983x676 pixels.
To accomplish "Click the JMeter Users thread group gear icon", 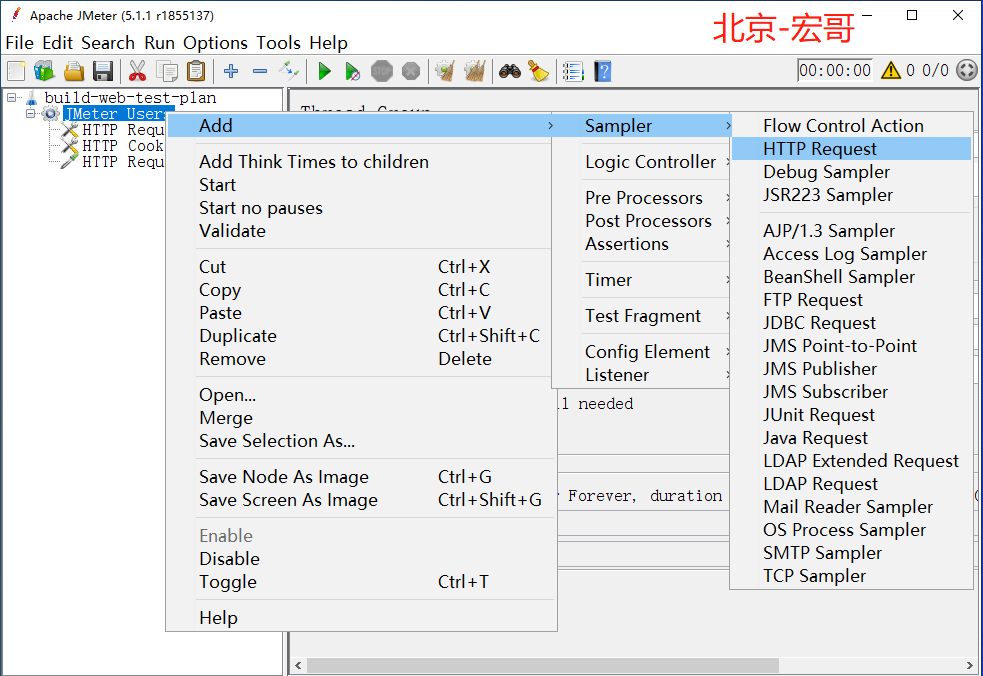I will pyautogui.click(x=50, y=114).
